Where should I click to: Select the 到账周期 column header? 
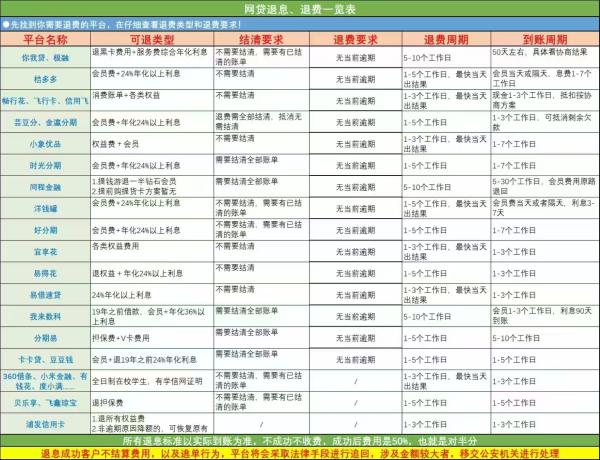(545, 39)
